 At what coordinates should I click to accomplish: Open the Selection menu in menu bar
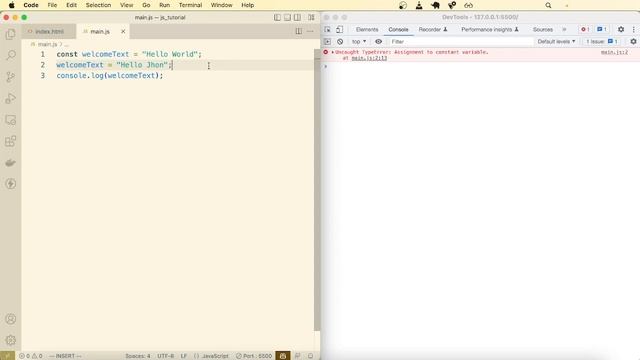click(x=98, y=5)
